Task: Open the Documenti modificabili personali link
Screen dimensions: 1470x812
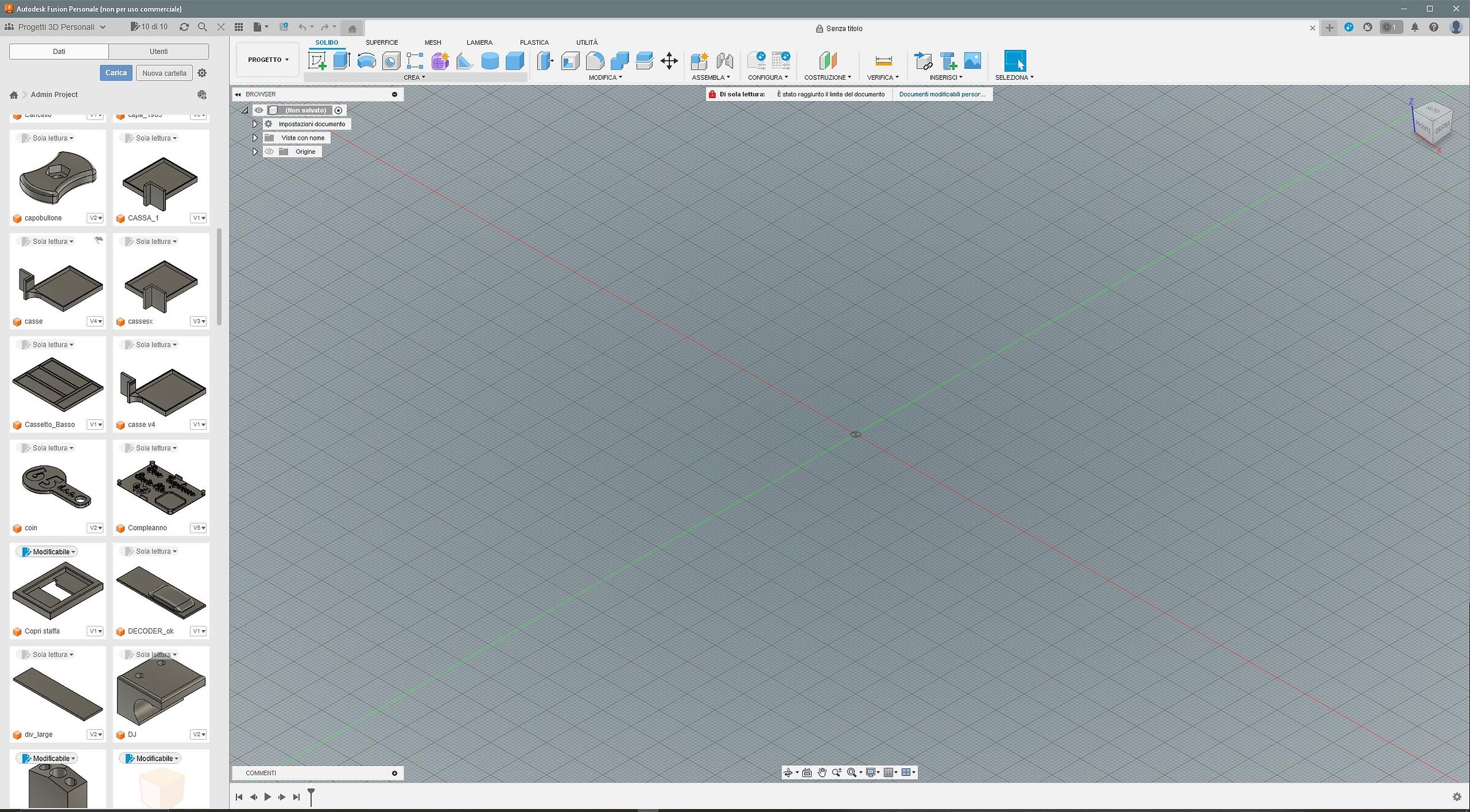Action: coord(943,94)
